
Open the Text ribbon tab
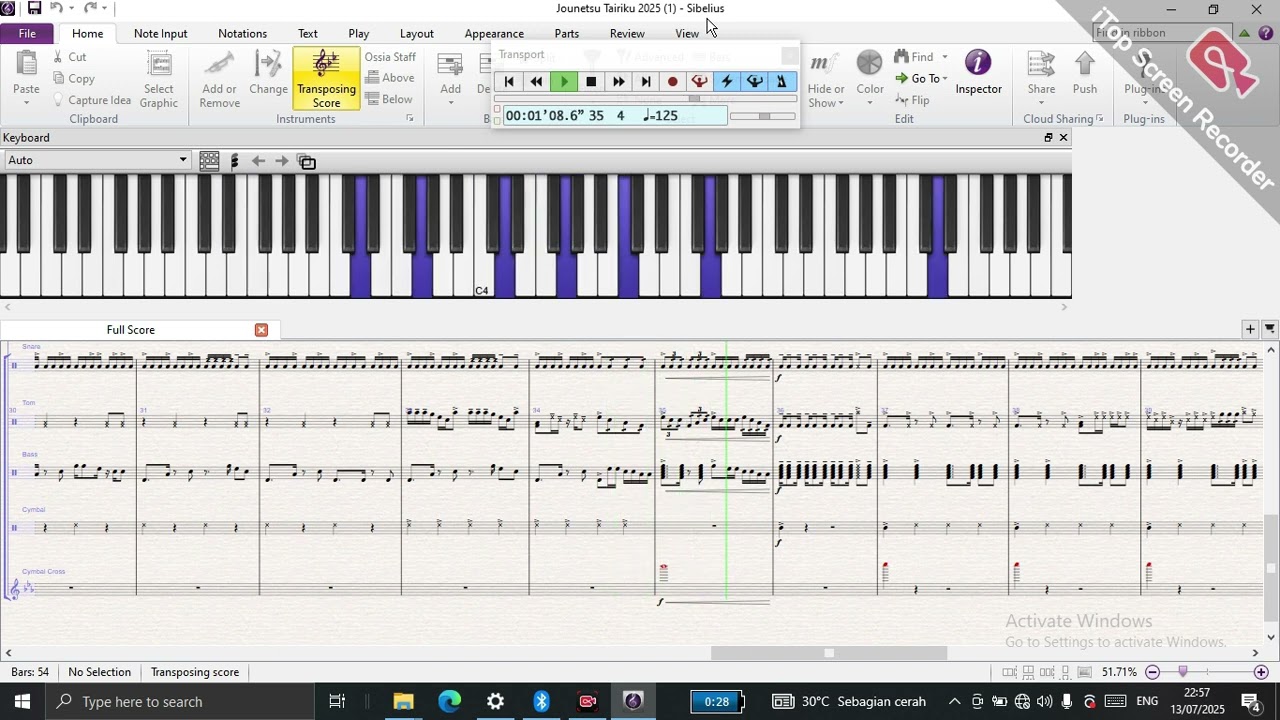tap(308, 34)
